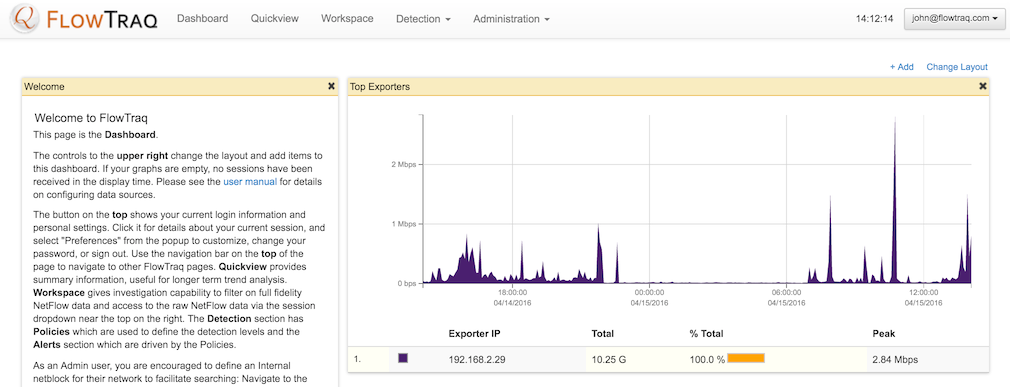Open the user manual link
This screenshot has width=1010, height=387.
pos(250,182)
